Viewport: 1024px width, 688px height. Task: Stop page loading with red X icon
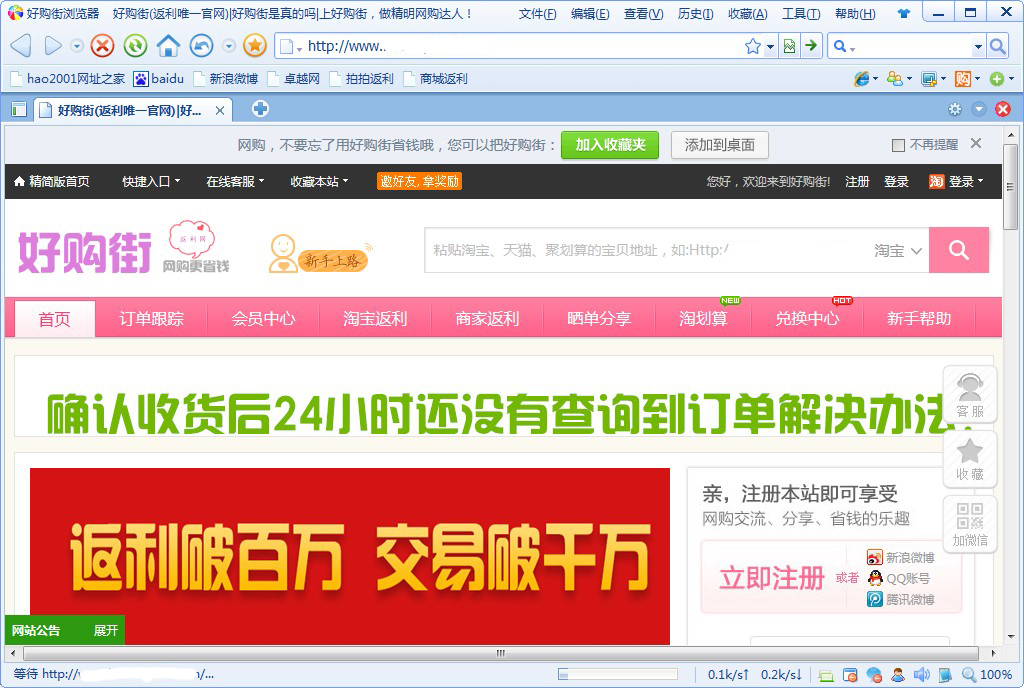[102, 46]
